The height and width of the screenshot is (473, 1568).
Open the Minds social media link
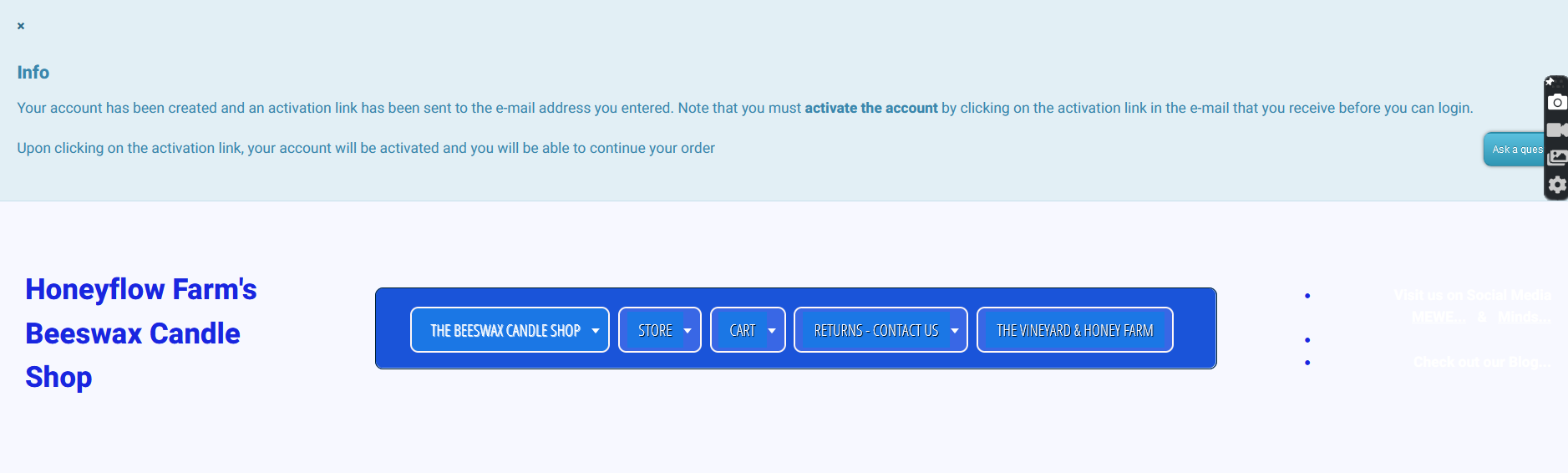[1523, 318]
